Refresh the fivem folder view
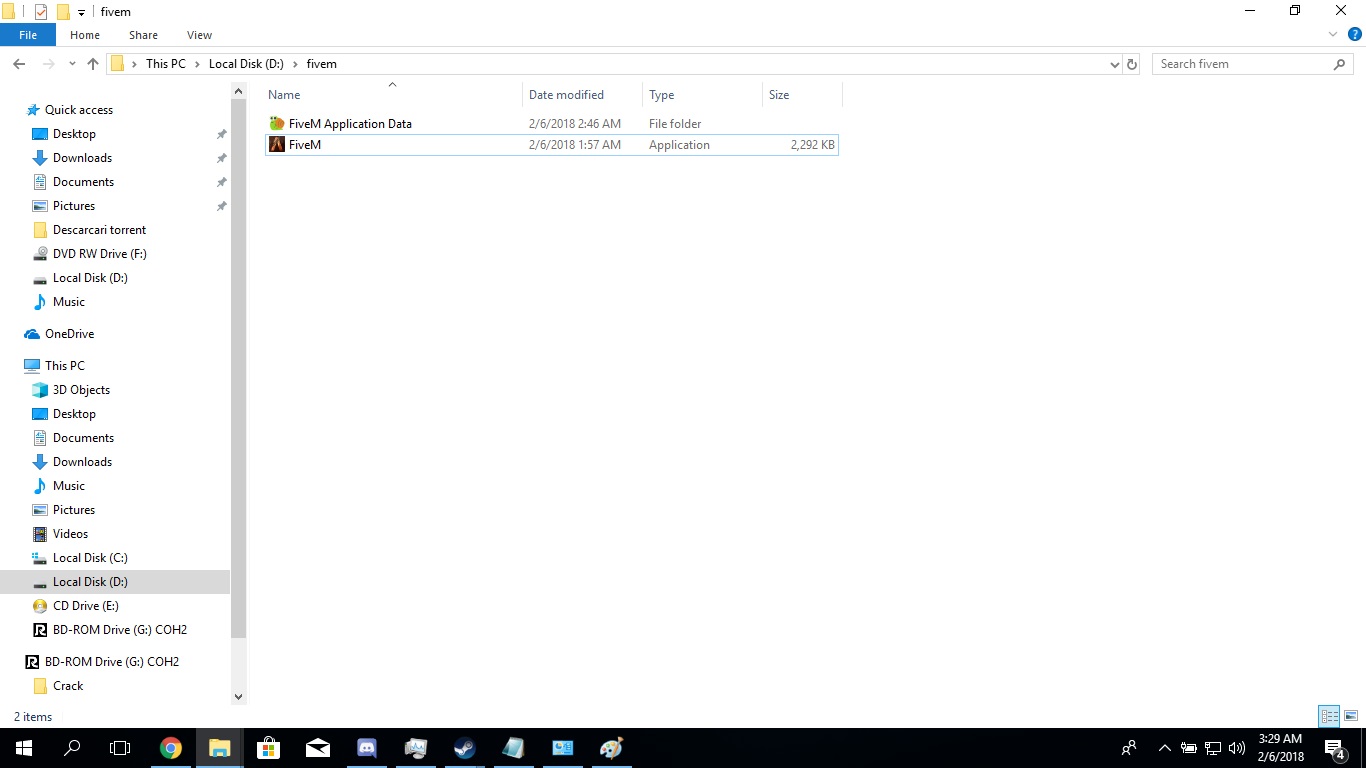Screen dimensions: 1366x768 tap(1132, 64)
